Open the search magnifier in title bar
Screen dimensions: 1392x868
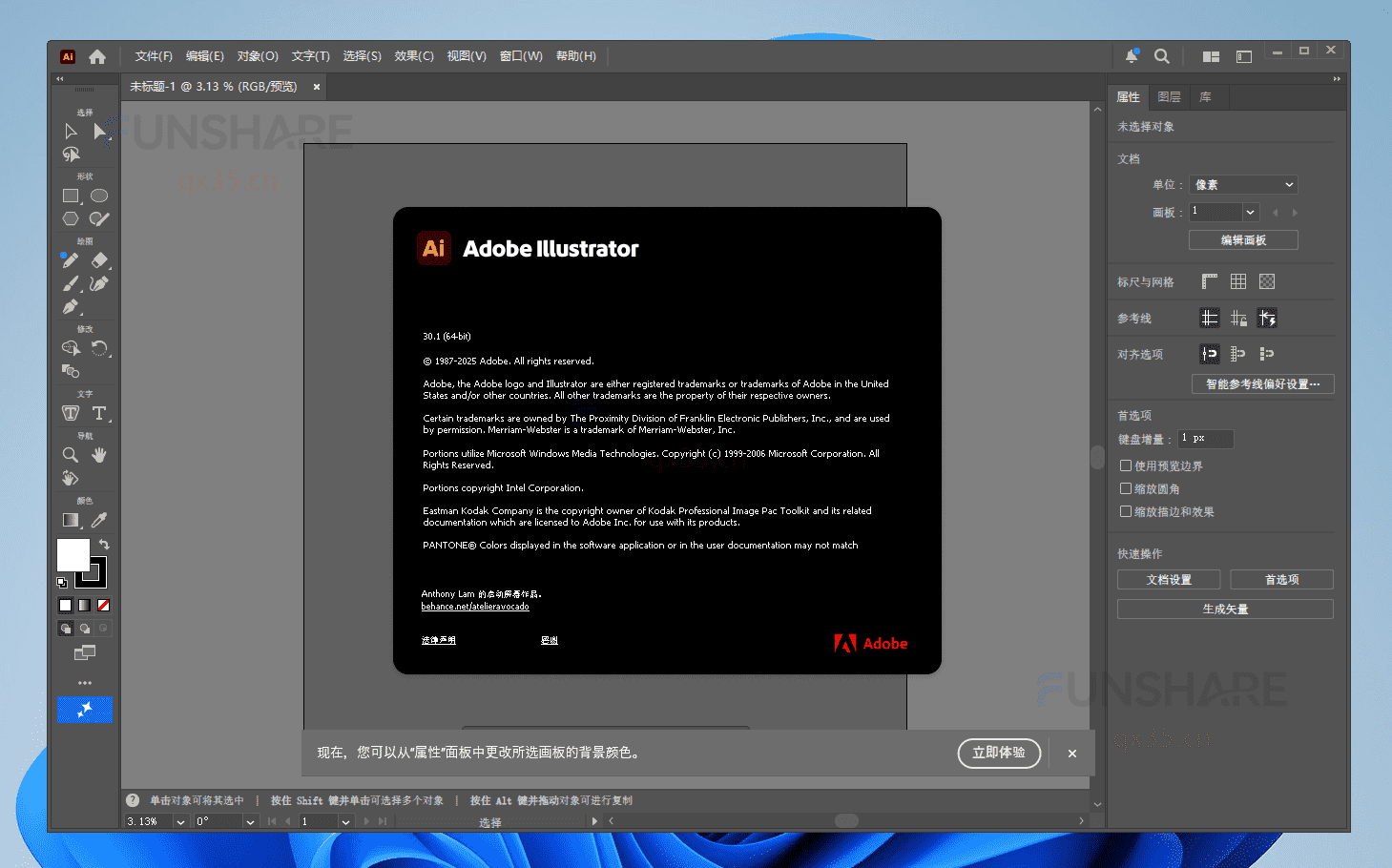coord(1162,56)
